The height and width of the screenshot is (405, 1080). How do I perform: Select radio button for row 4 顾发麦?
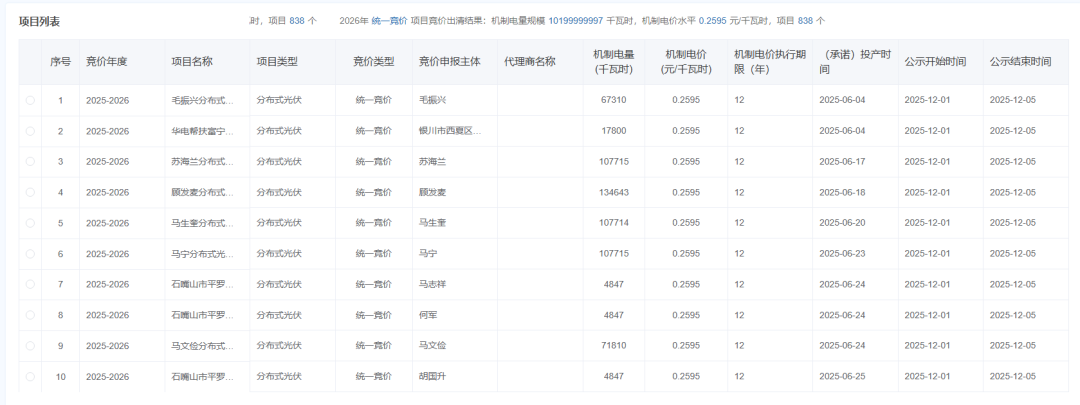pyautogui.click(x=30, y=192)
